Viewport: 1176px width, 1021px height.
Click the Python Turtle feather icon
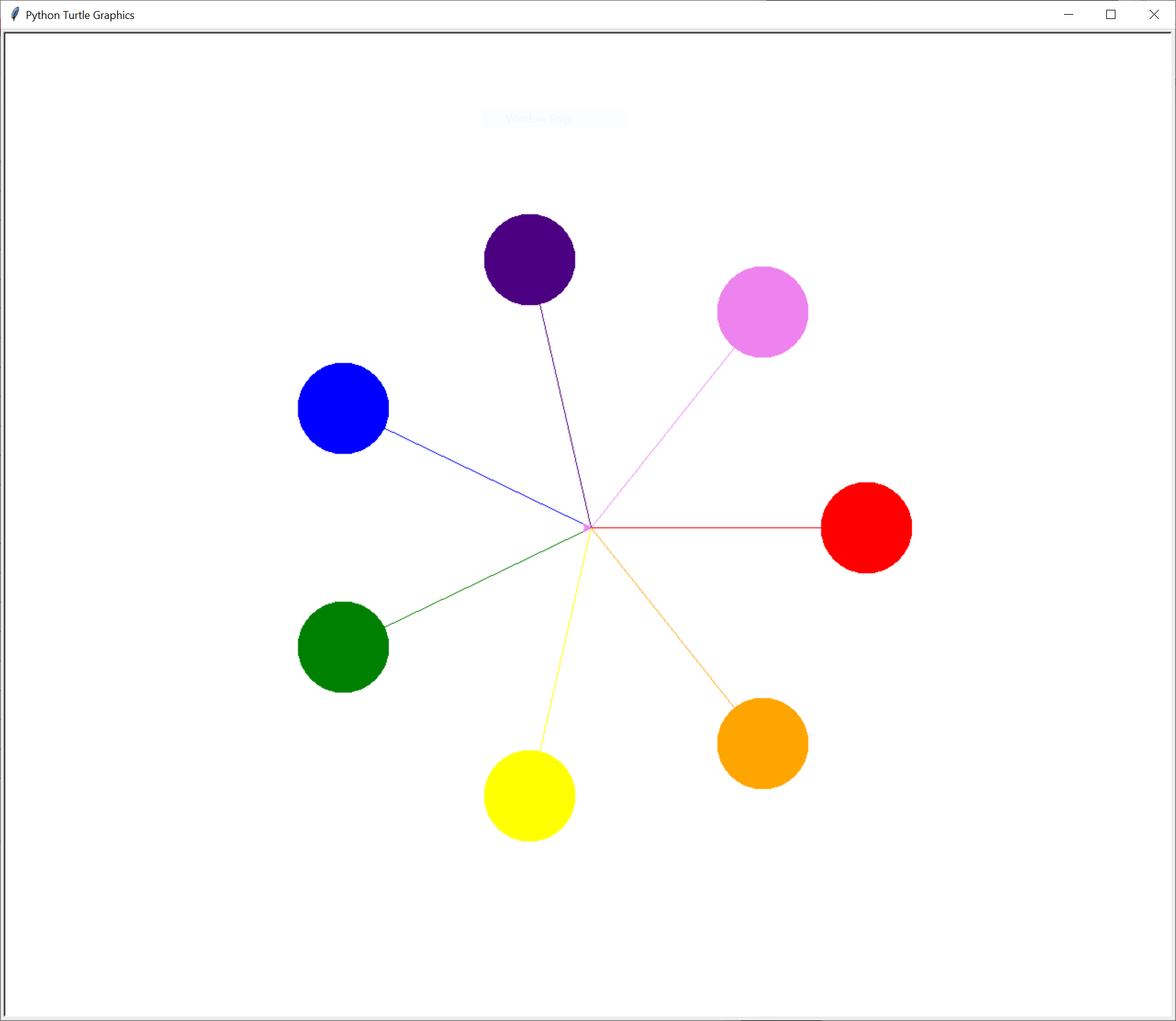pos(15,14)
